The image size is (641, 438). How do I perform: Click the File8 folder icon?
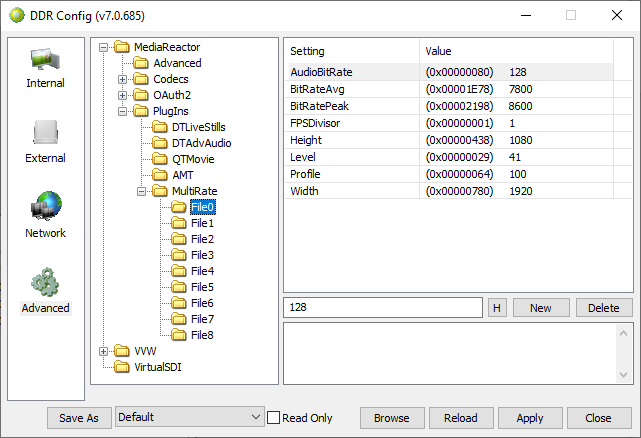pyautogui.click(x=179, y=335)
